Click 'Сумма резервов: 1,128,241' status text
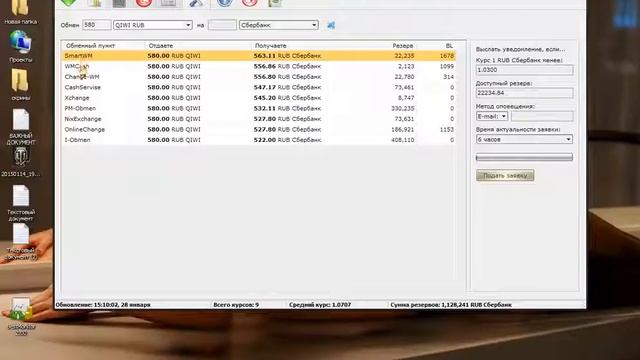 pos(451,305)
